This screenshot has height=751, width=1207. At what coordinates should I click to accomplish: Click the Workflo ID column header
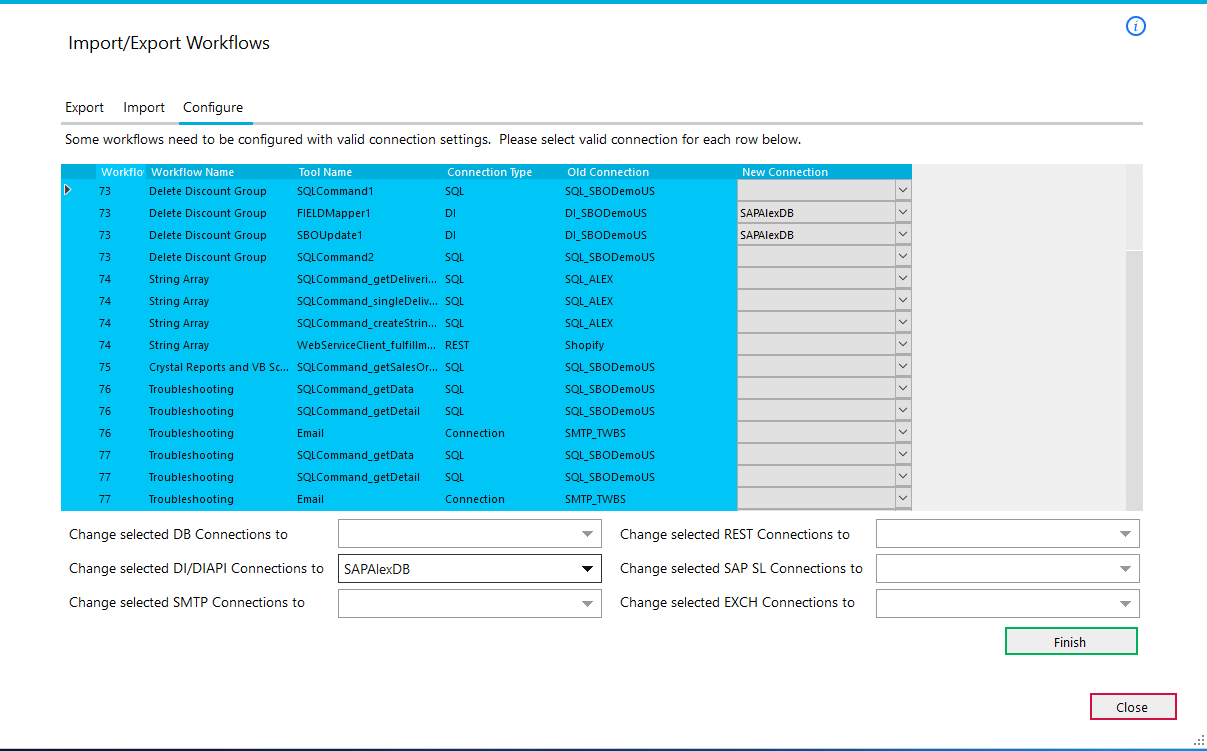coord(121,172)
